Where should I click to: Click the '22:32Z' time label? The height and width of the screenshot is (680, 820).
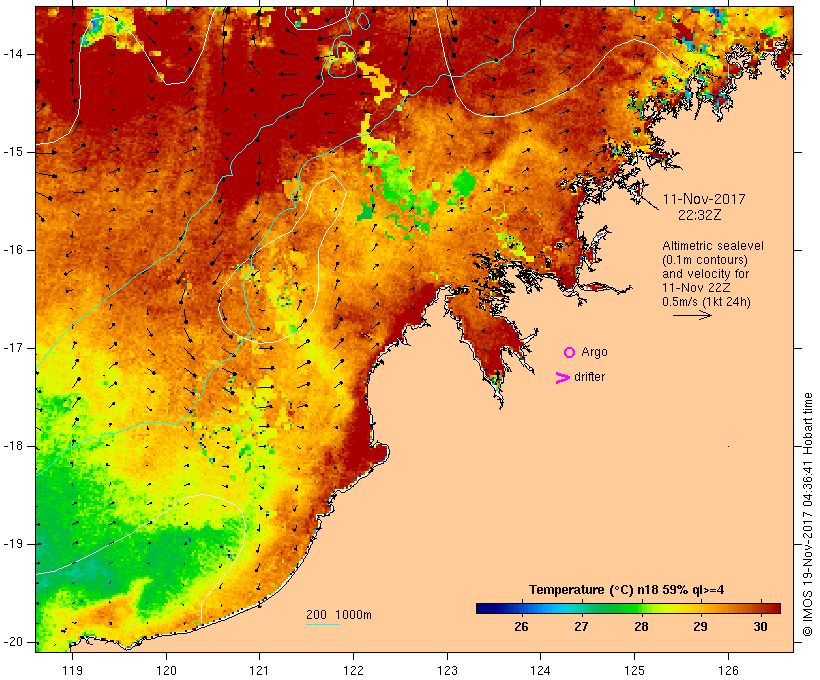(700, 215)
